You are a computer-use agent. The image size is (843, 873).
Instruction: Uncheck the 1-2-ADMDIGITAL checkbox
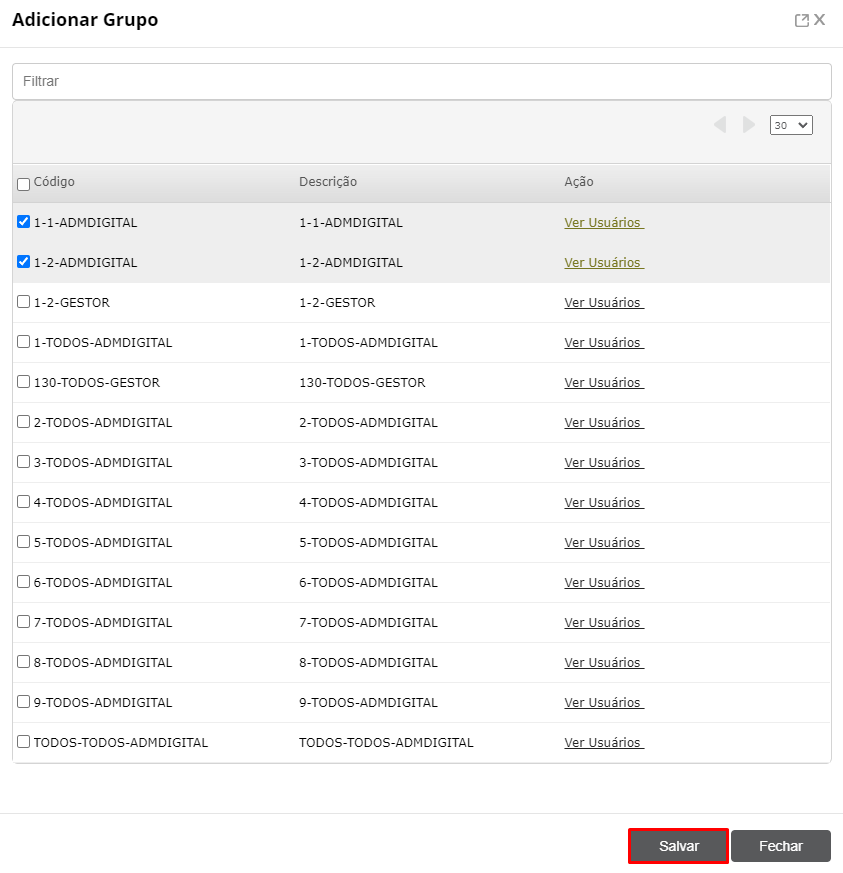pos(23,261)
